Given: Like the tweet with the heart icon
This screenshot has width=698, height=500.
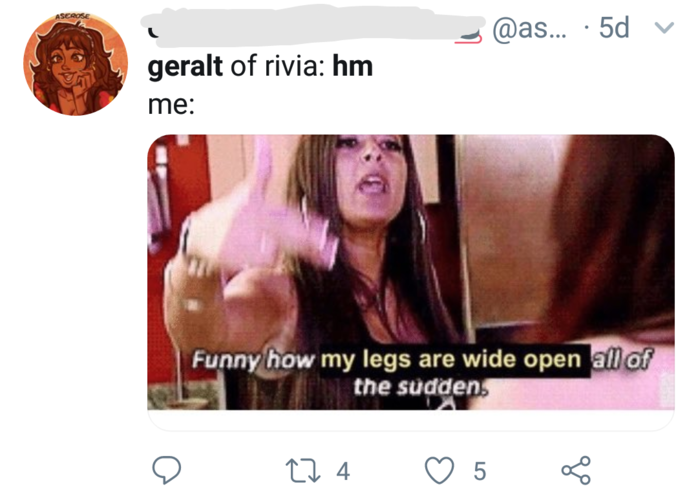Looking at the screenshot, I should [x=440, y=471].
